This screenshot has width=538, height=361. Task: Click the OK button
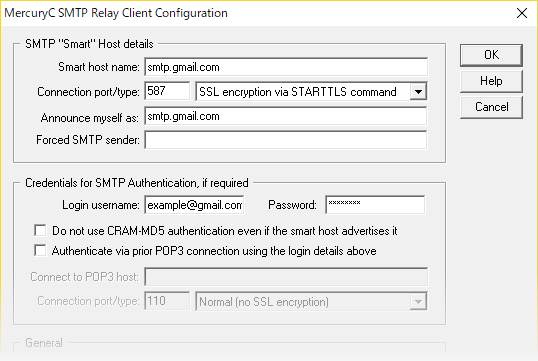[x=491, y=55]
